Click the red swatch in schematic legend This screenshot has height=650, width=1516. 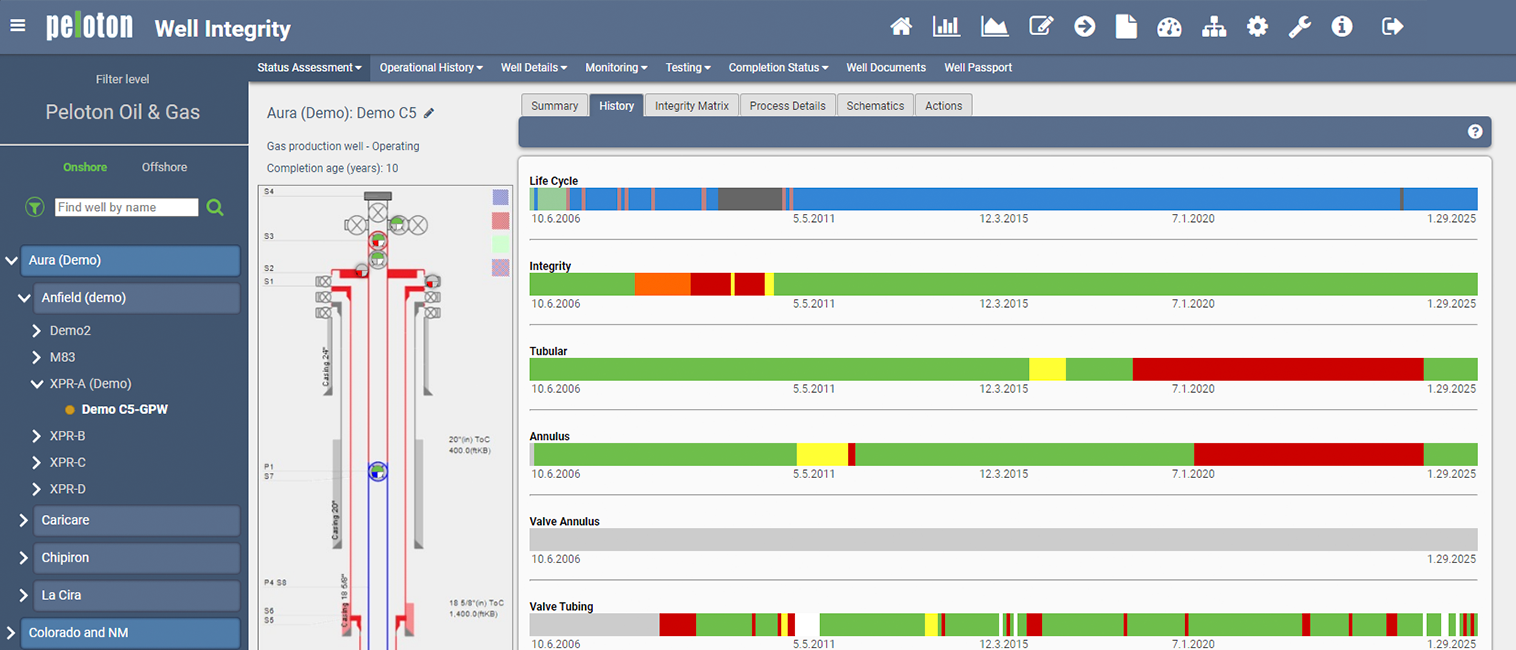pos(501,220)
